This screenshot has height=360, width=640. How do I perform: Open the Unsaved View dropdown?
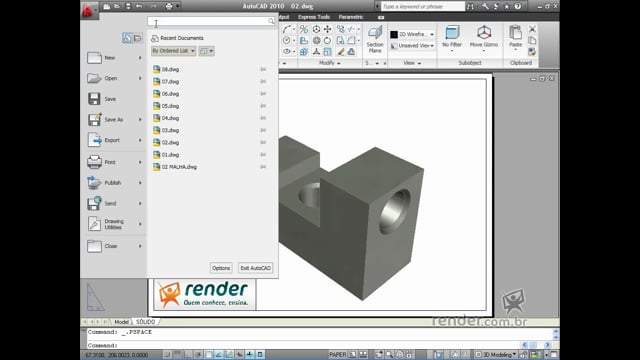[413, 46]
